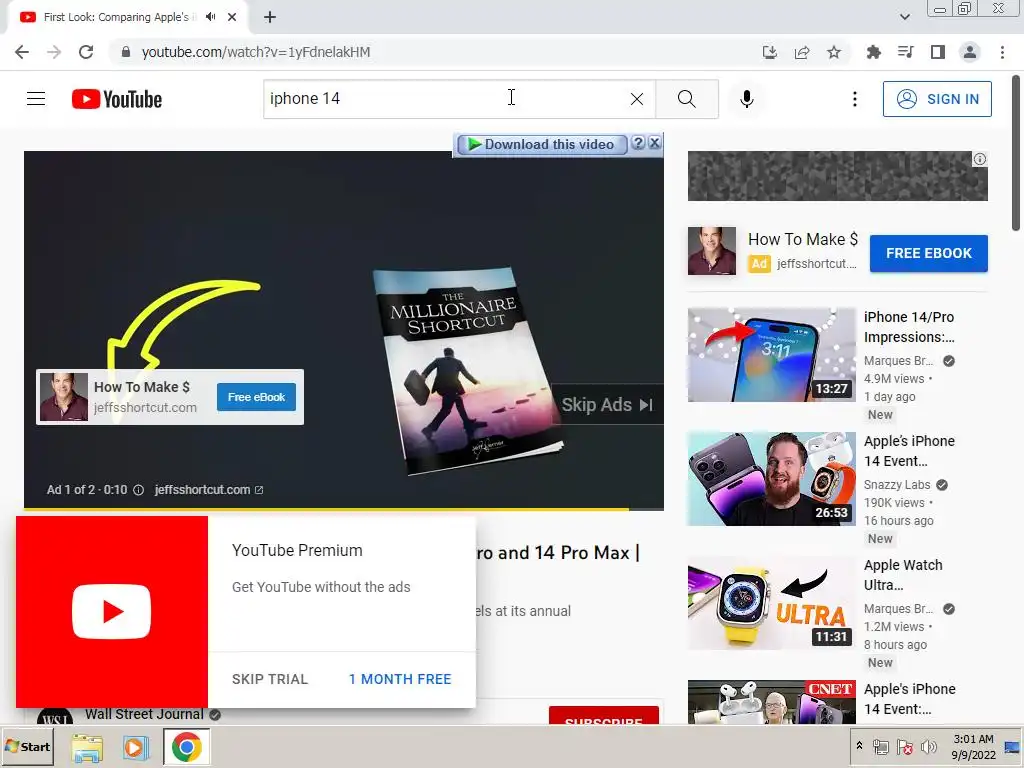Open ad info icon next to Ad 1 of 2
1024x768 pixels.
(x=138, y=490)
